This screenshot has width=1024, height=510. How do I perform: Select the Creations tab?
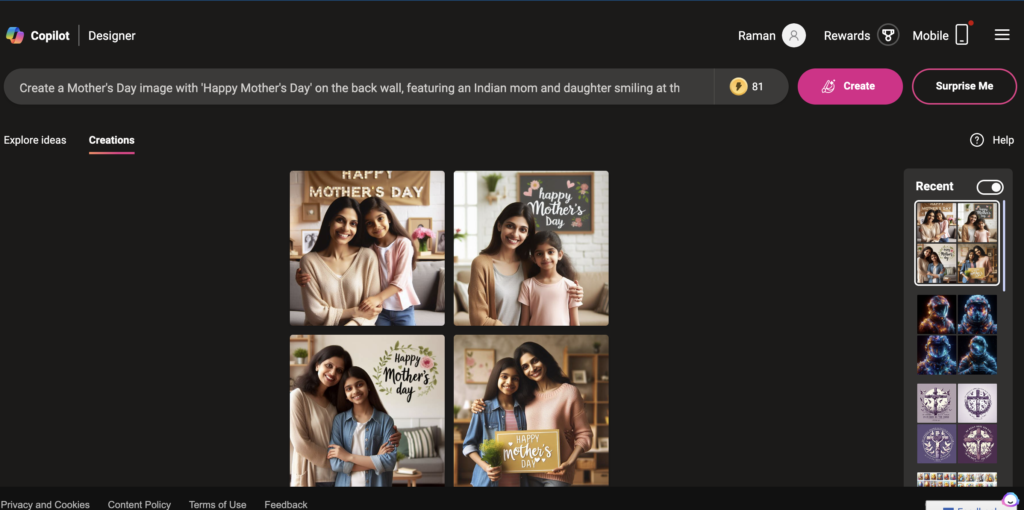click(x=111, y=140)
